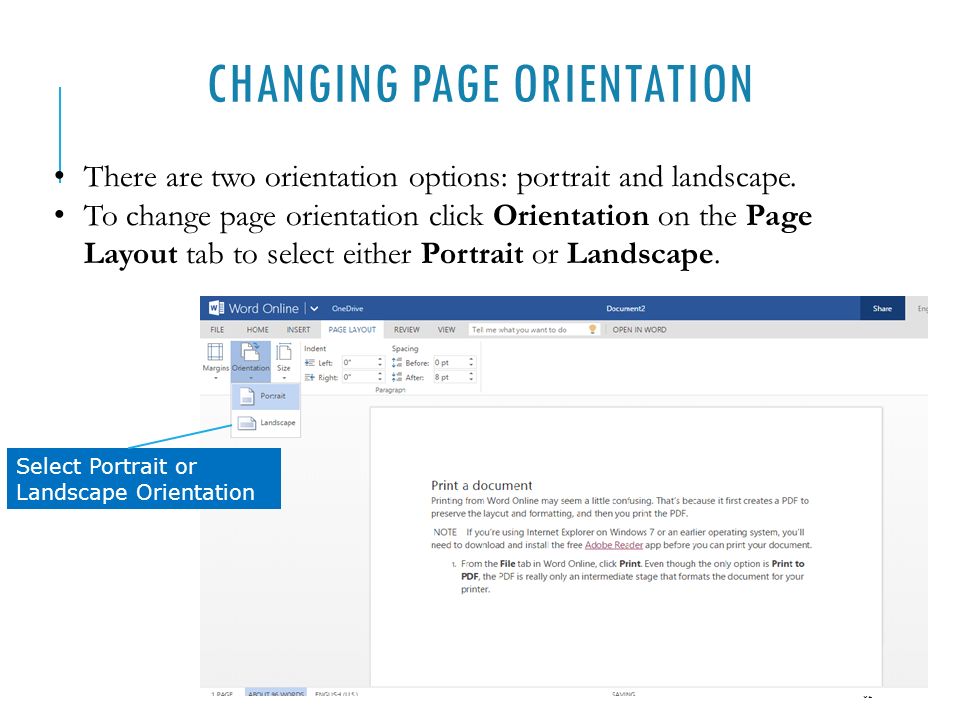Click the lightbulb icon in Tell me box
Viewport: 960px width, 720px height.
click(x=592, y=329)
